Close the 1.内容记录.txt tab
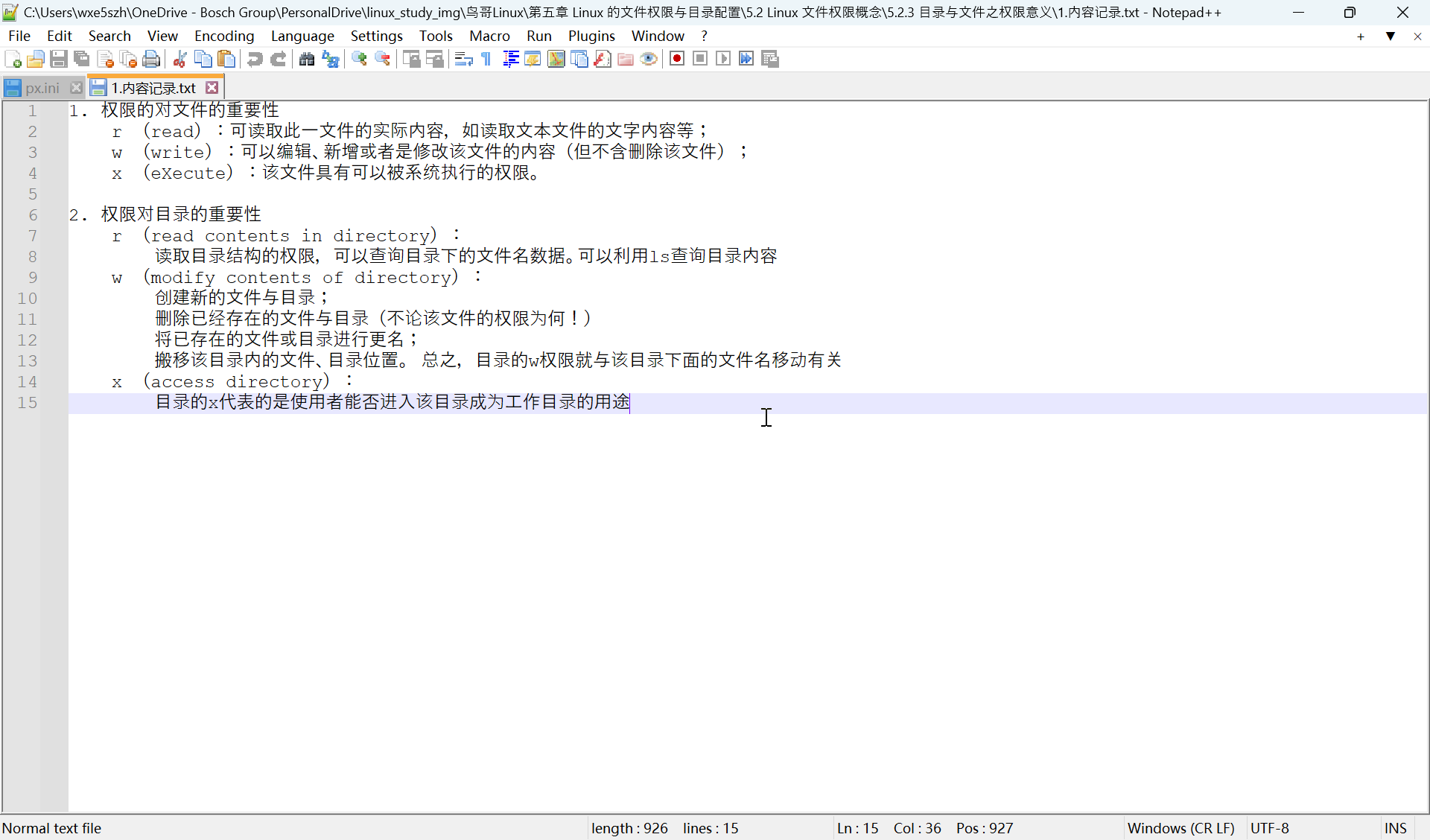 tap(212, 88)
